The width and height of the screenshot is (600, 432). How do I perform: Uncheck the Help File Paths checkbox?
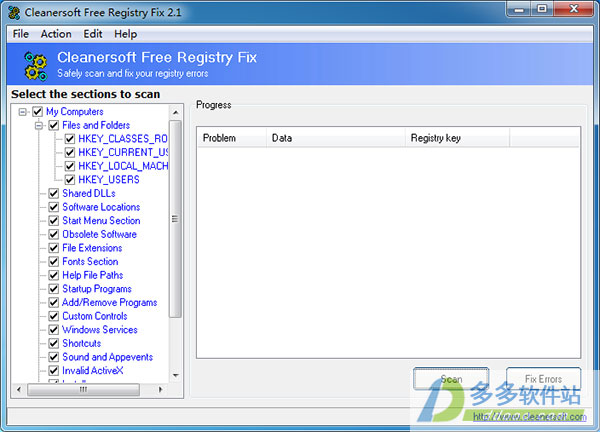pyautogui.click(x=54, y=275)
